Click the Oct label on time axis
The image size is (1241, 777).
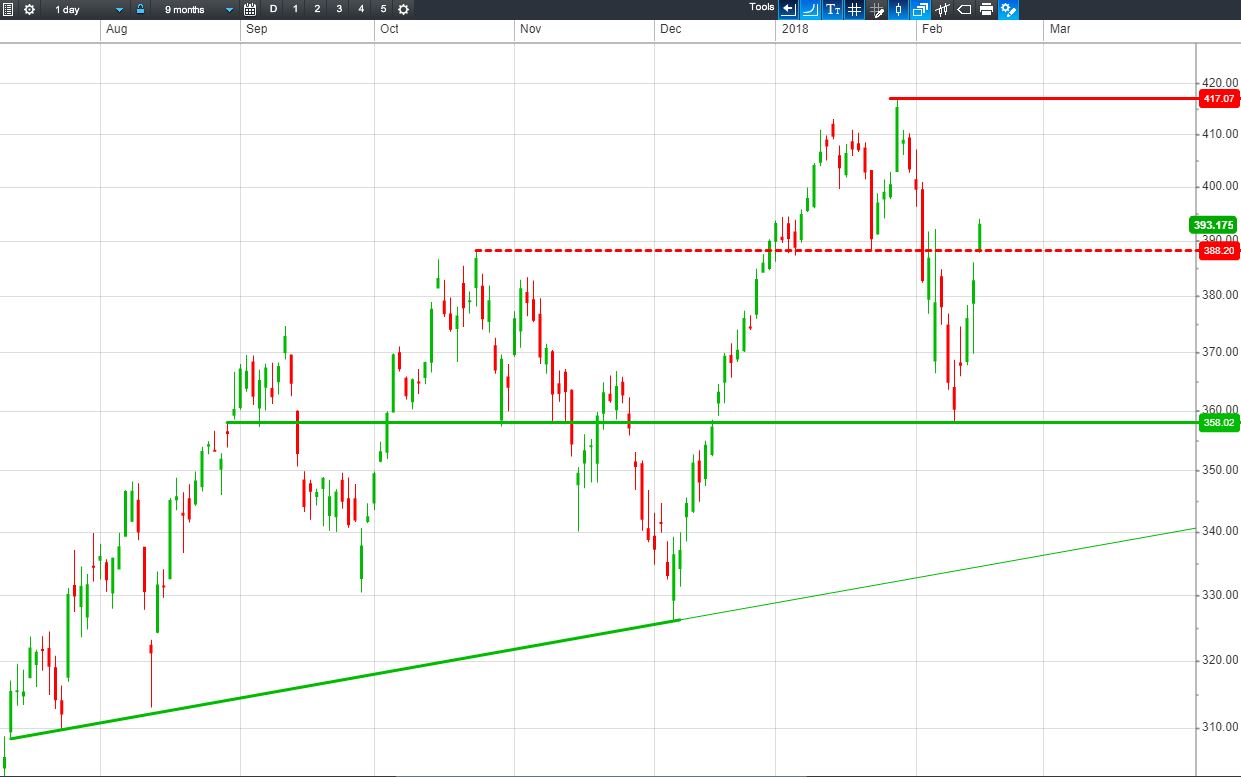pyautogui.click(x=389, y=29)
